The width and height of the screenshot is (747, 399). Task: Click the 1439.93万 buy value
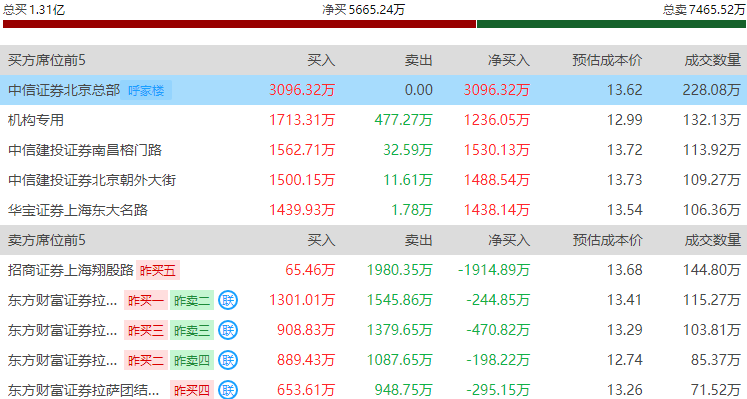click(302, 210)
